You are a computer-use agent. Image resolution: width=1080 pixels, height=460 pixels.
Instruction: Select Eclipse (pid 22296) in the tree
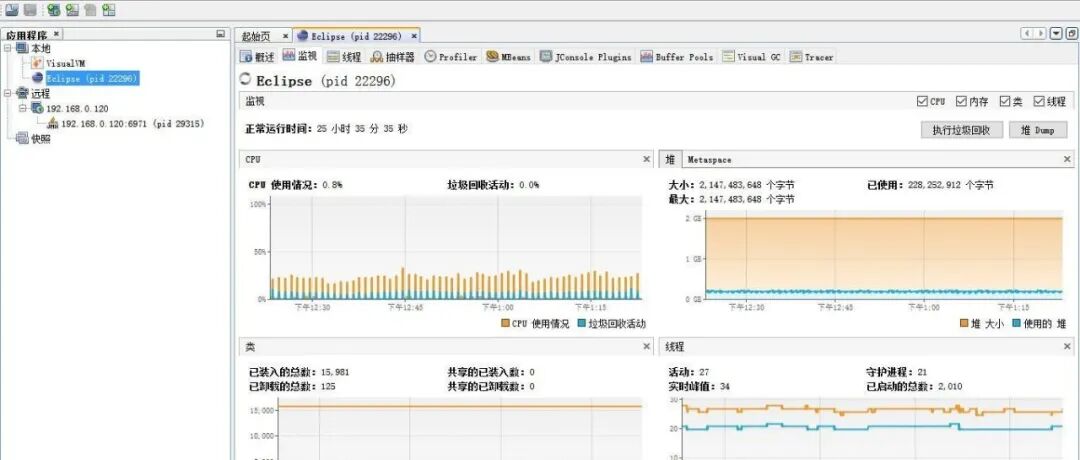(92, 79)
